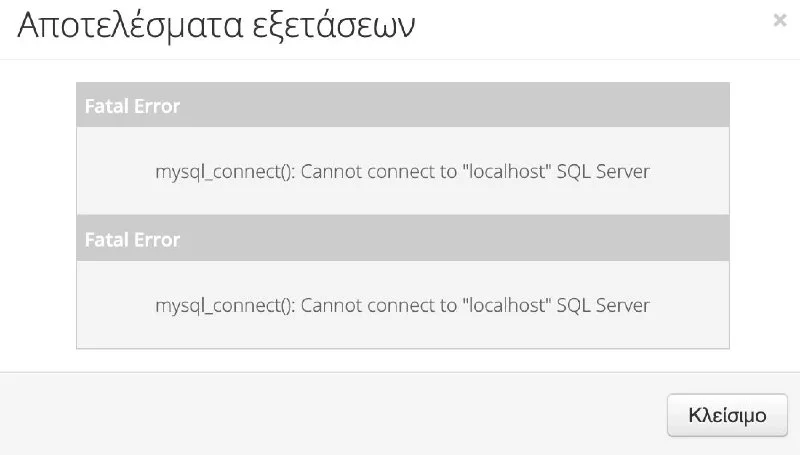The width and height of the screenshot is (800, 455).
Task: Select the first Fatal Error header
Action: pyautogui.click(x=403, y=105)
